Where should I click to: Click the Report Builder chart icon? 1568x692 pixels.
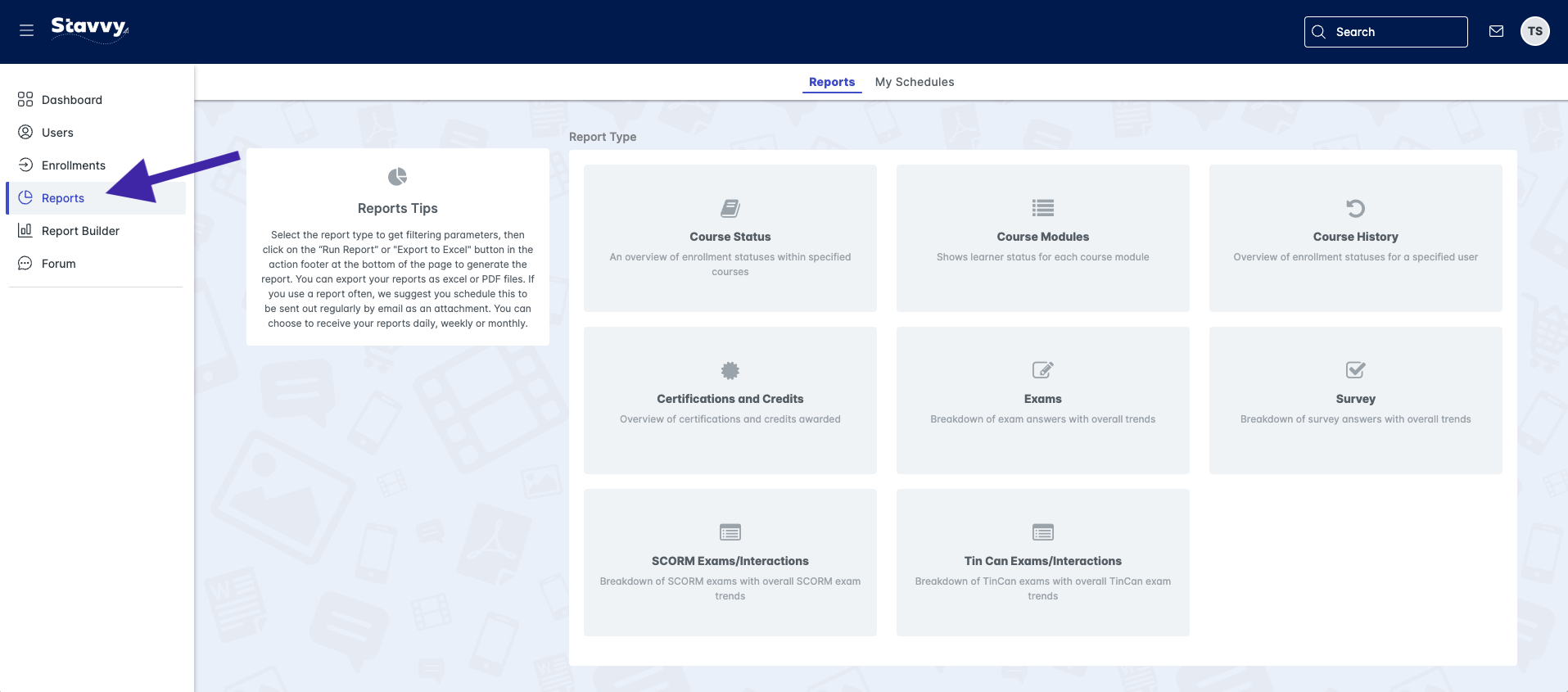(x=25, y=230)
